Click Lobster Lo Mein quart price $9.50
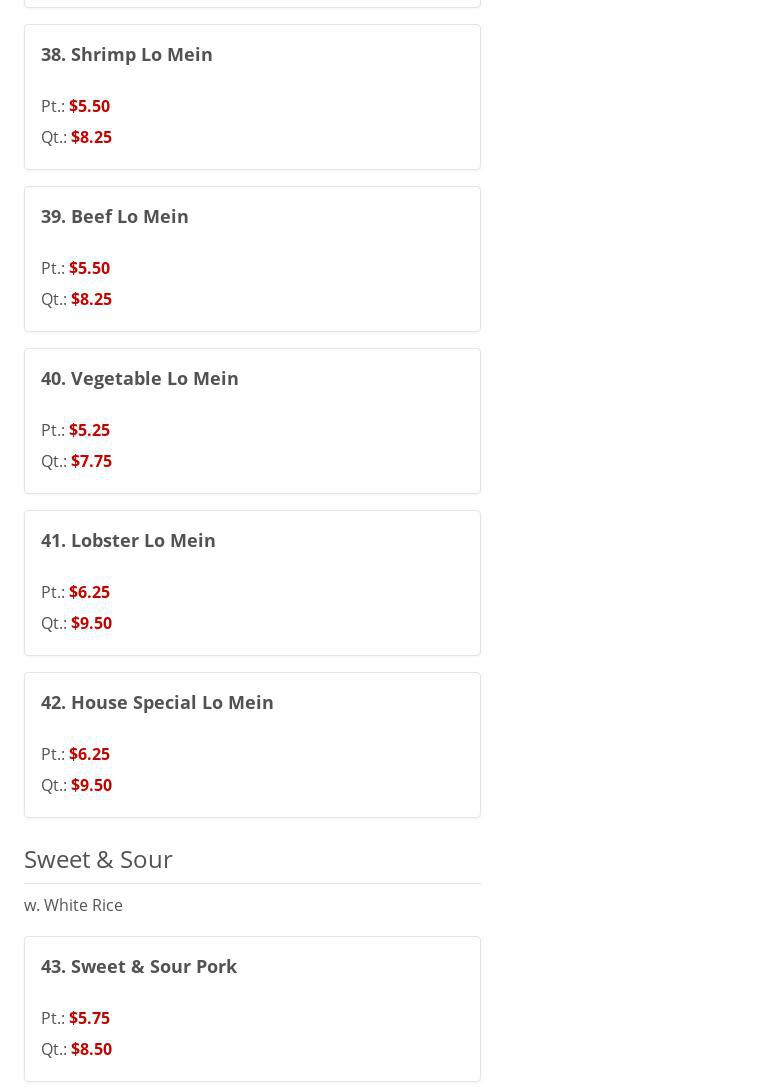Screen dimensions: 770x1088 point(91,623)
